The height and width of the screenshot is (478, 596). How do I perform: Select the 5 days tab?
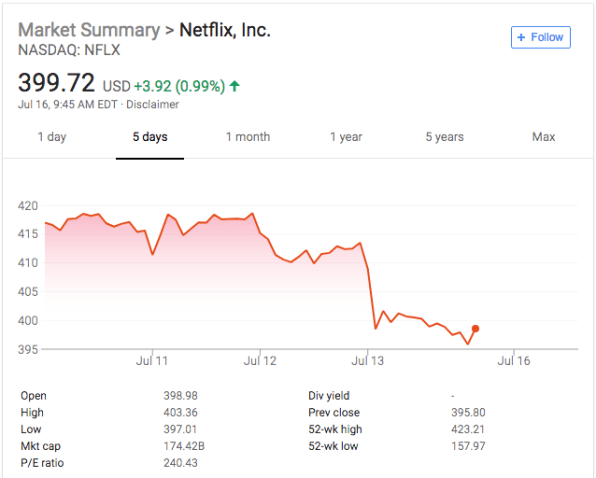(150, 137)
